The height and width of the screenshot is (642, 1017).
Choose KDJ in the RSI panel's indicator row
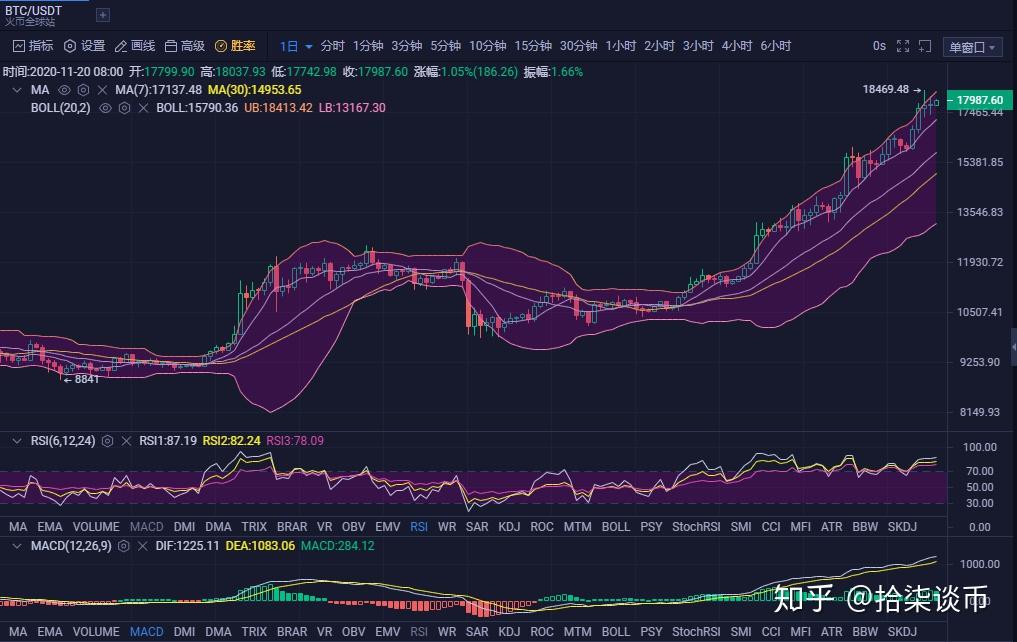[509, 527]
